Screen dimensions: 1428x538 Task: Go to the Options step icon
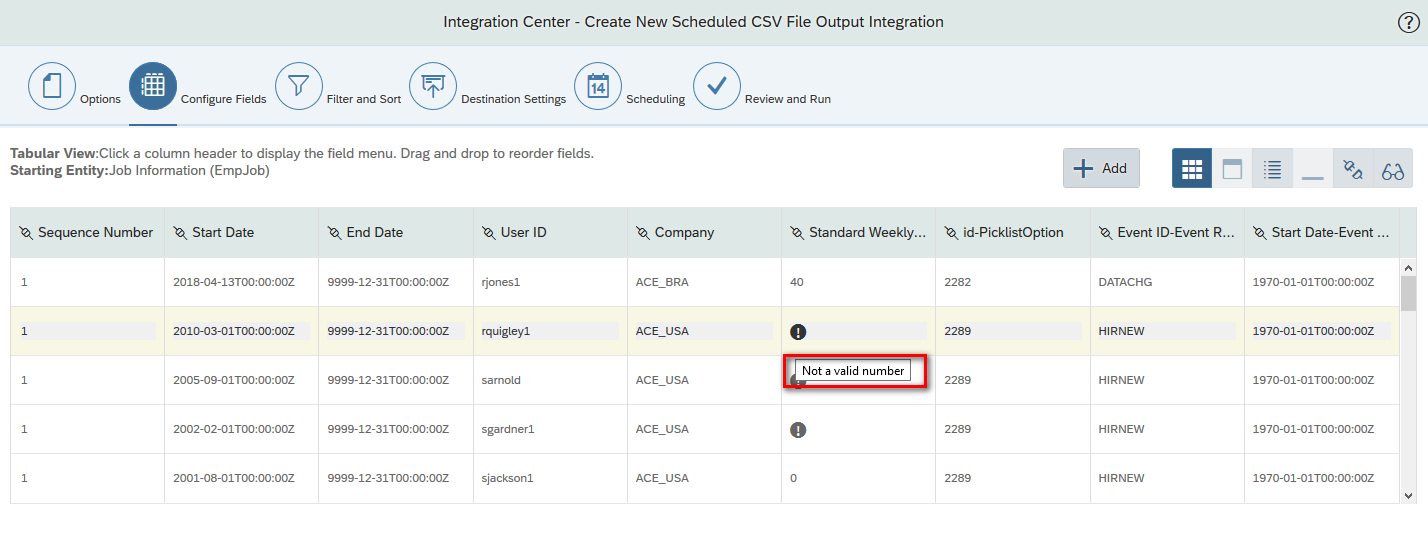(52, 86)
